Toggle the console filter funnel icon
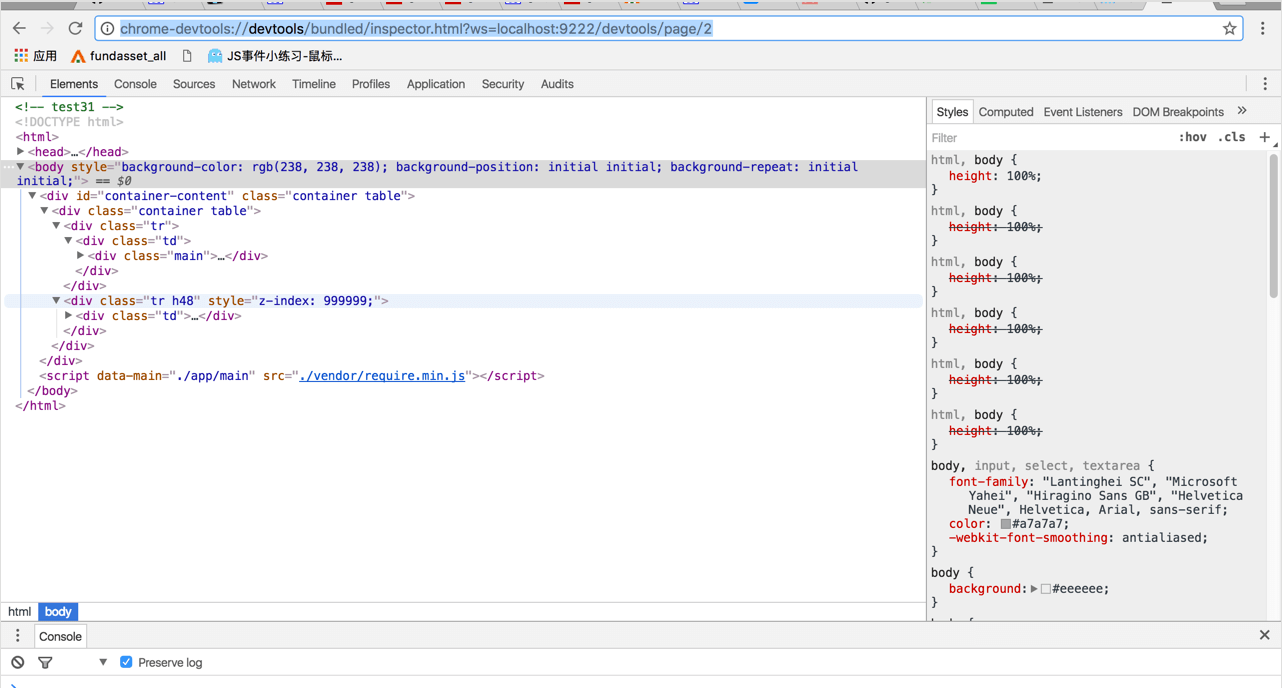 tap(45, 662)
